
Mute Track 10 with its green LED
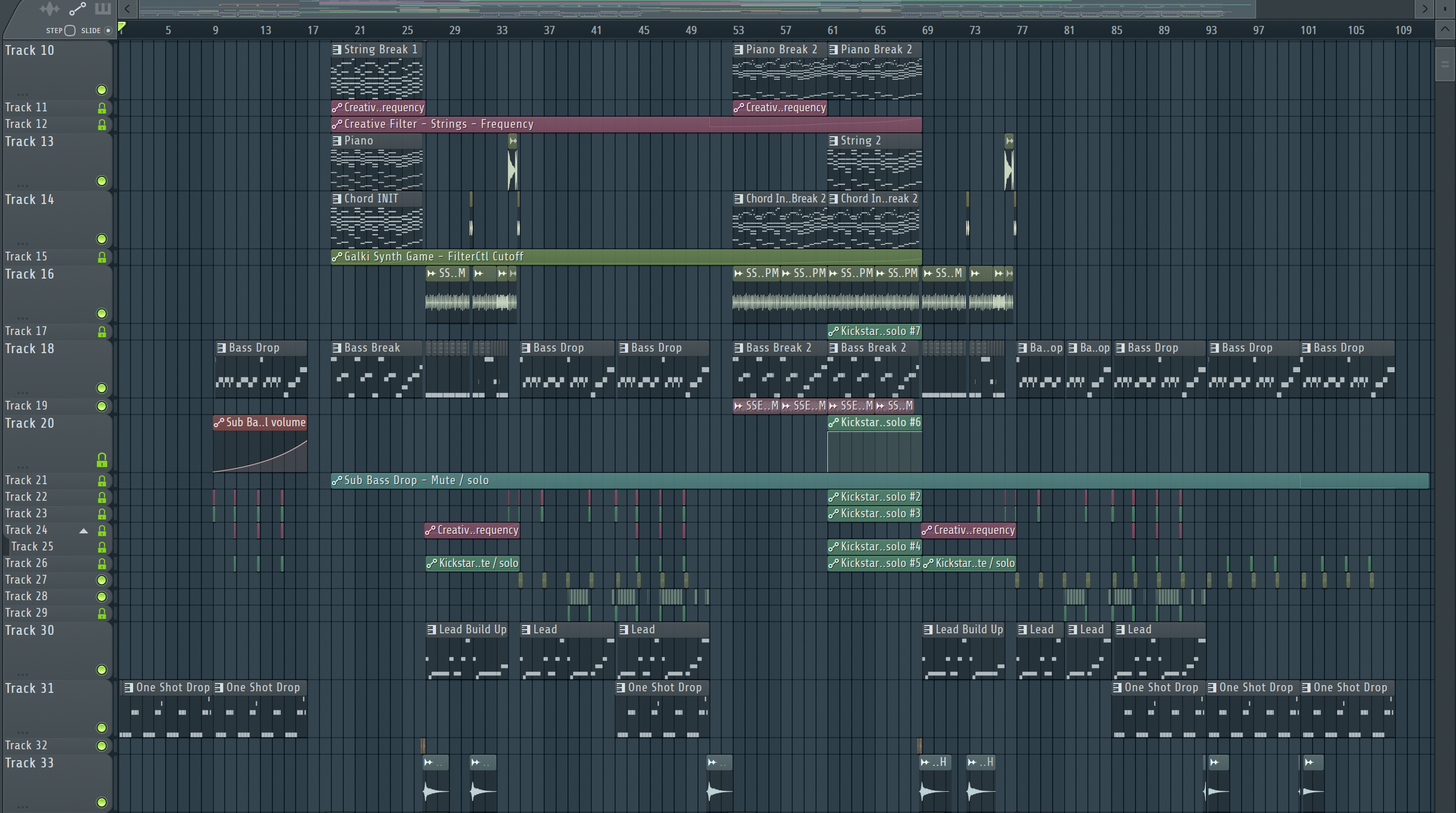(101, 90)
